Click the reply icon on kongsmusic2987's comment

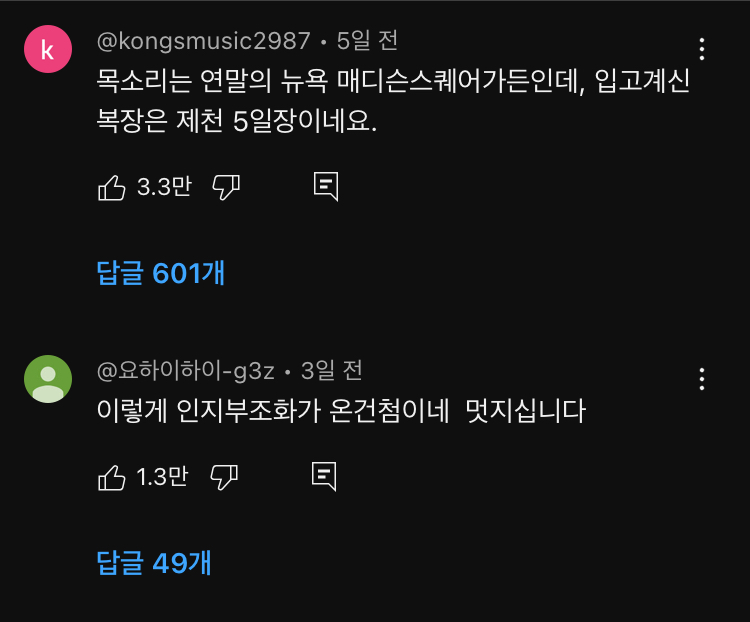pyautogui.click(x=326, y=187)
